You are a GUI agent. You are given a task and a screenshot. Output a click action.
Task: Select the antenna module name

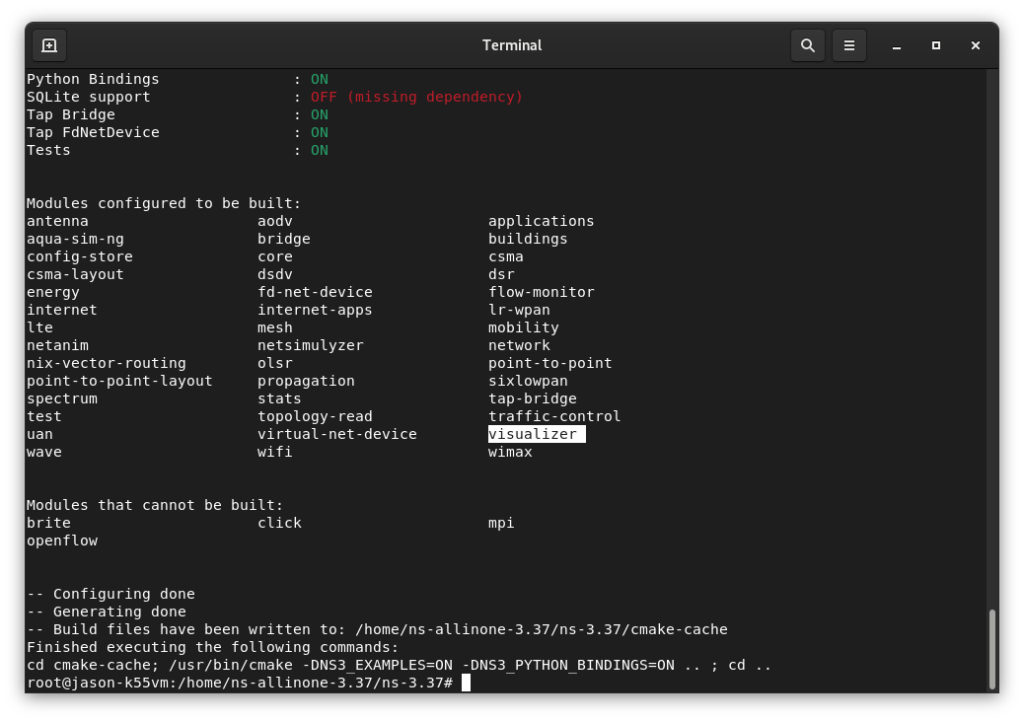coord(58,221)
